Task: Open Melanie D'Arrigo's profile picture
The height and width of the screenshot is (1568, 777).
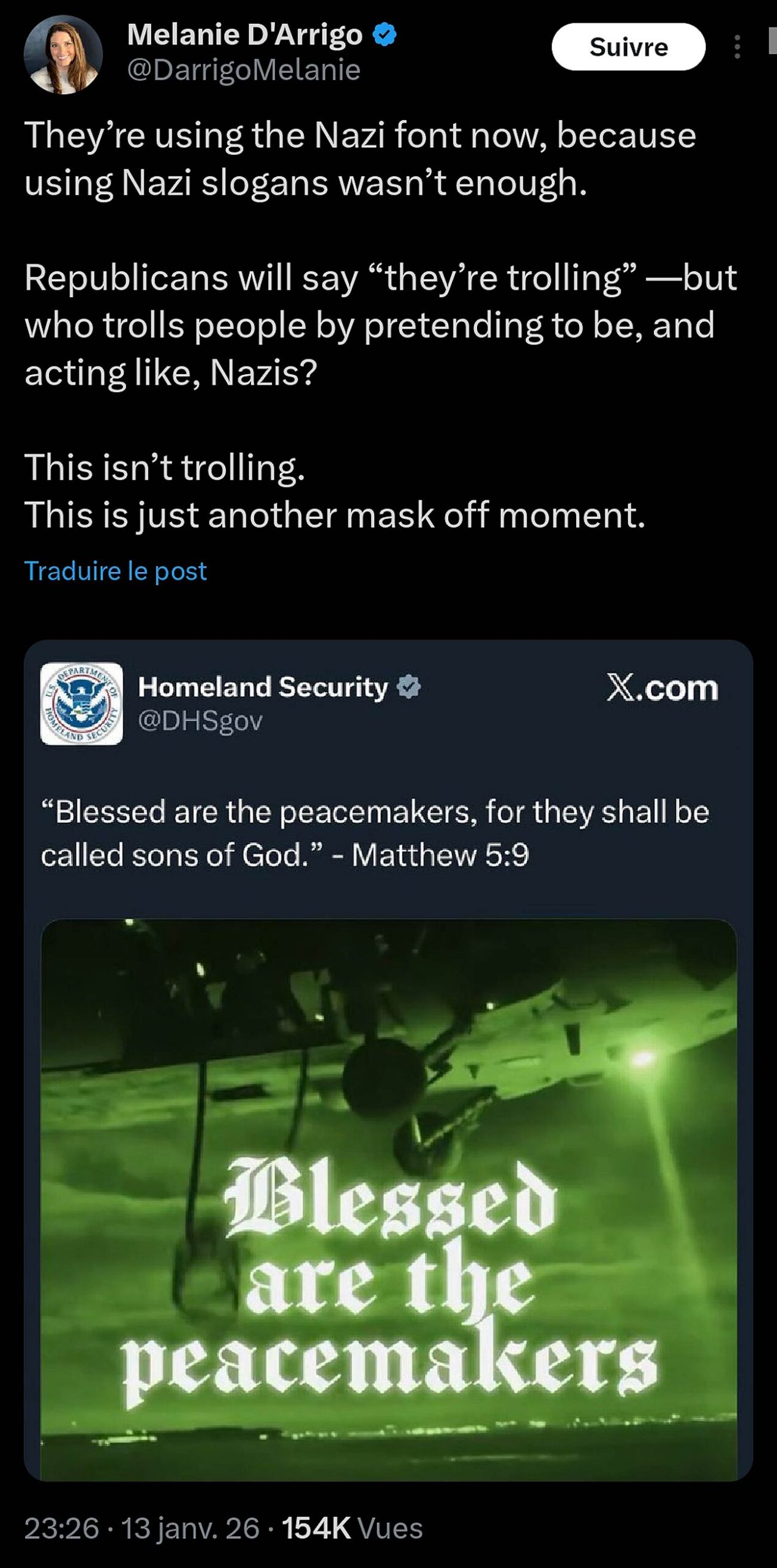Action: click(x=63, y=55)
